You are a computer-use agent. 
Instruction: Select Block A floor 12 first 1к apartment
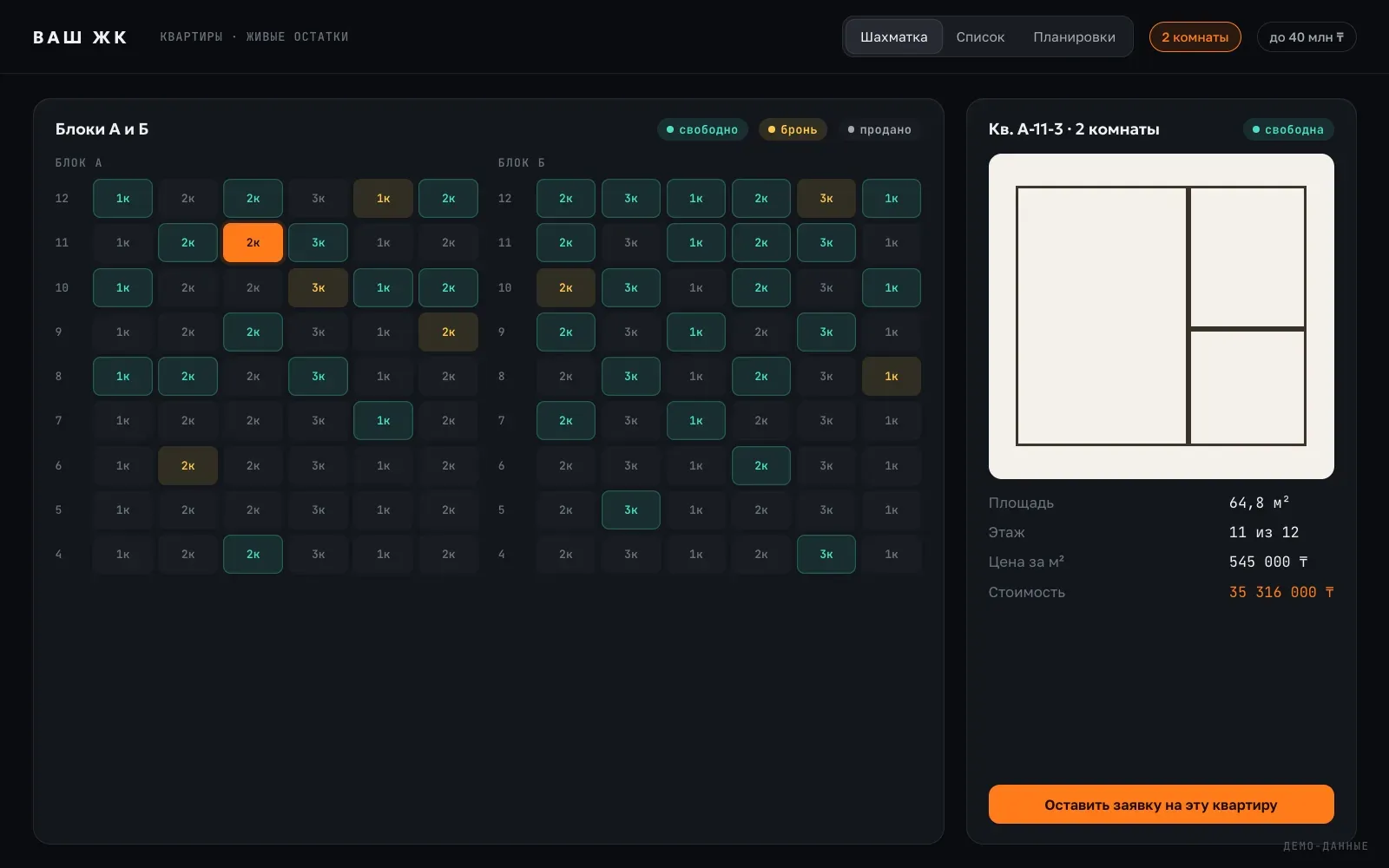click(x=122, y=198)
